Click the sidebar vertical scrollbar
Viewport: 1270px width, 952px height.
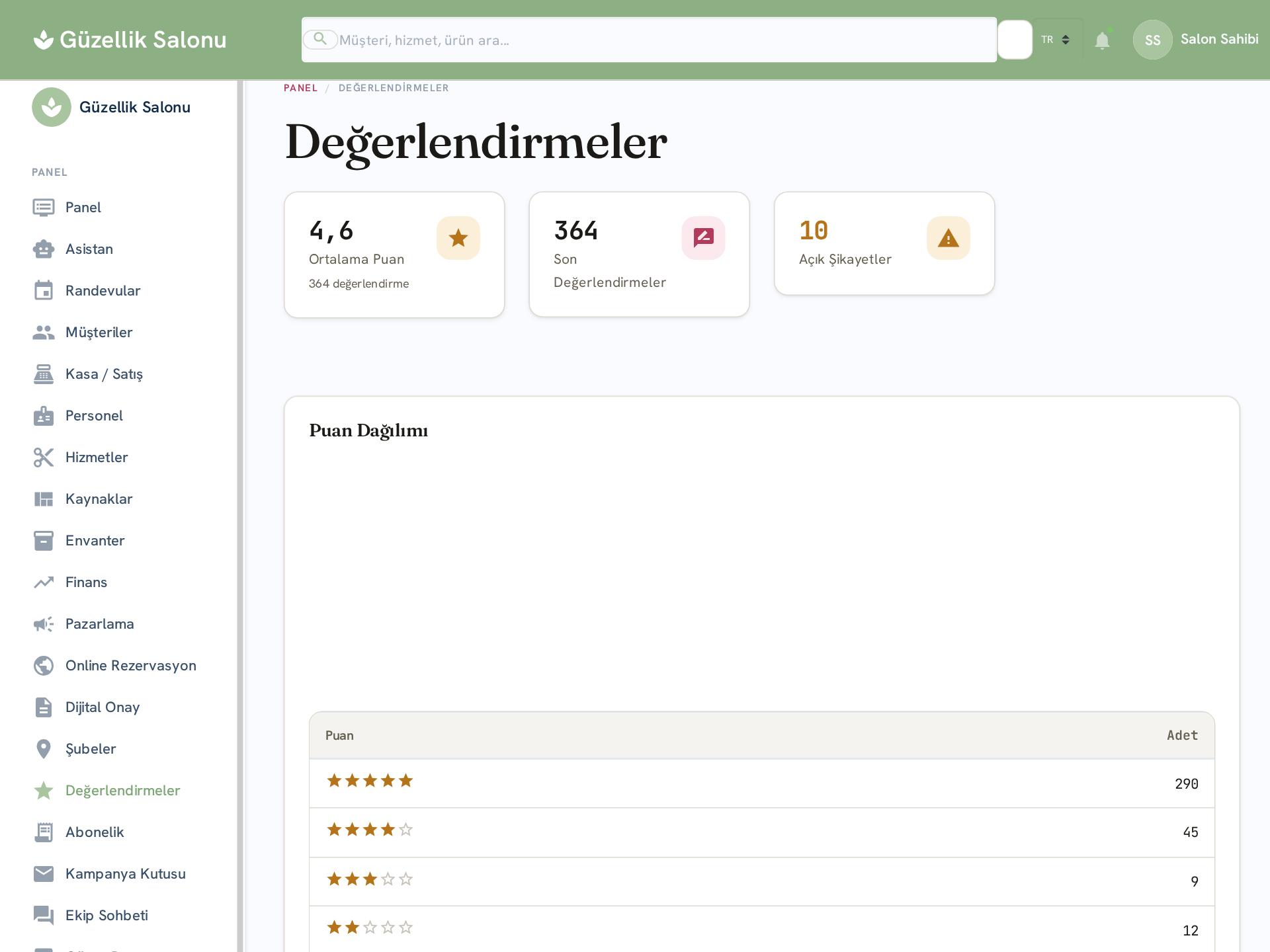point(241,516)
